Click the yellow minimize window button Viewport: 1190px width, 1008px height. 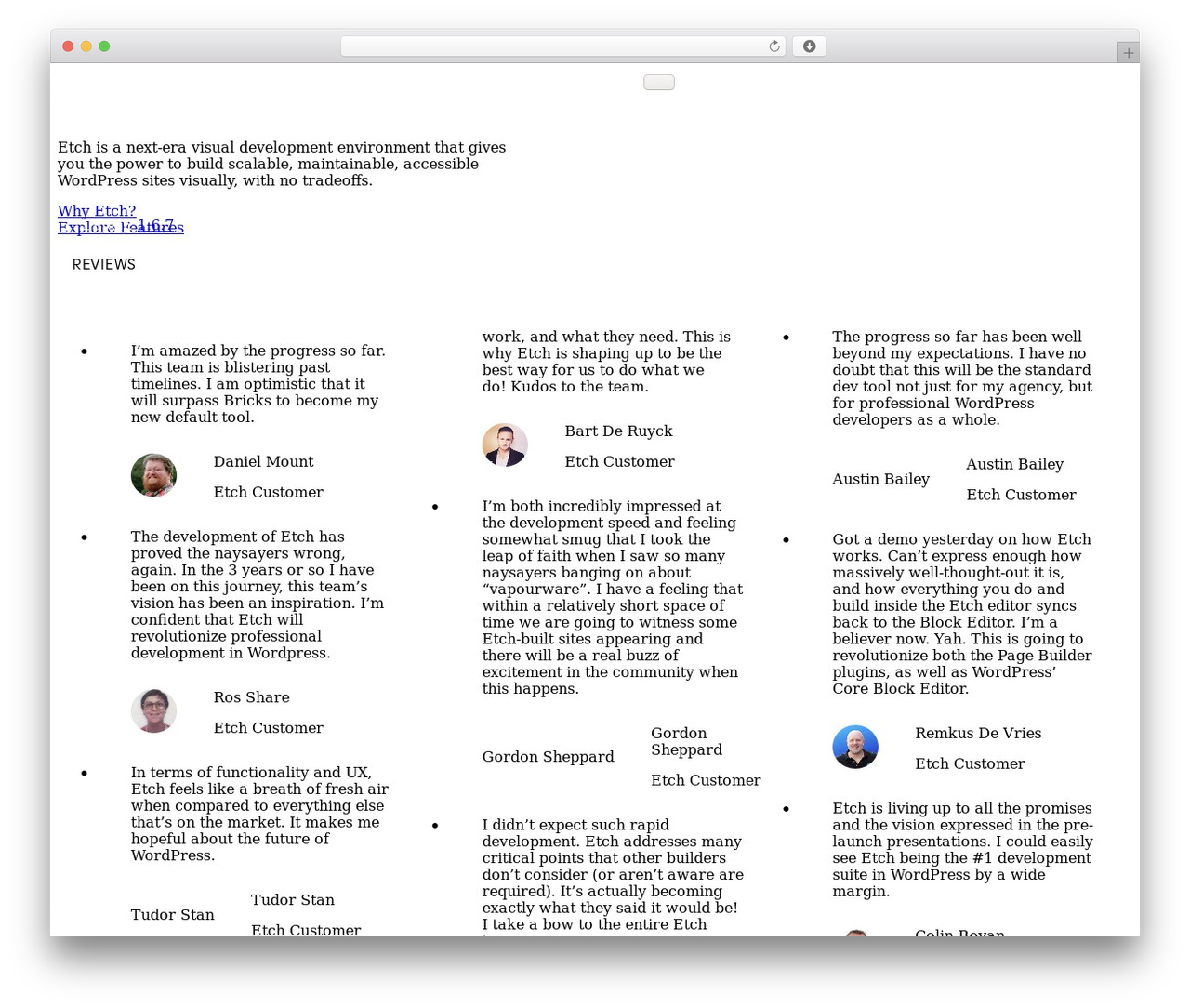coord(86,46)
